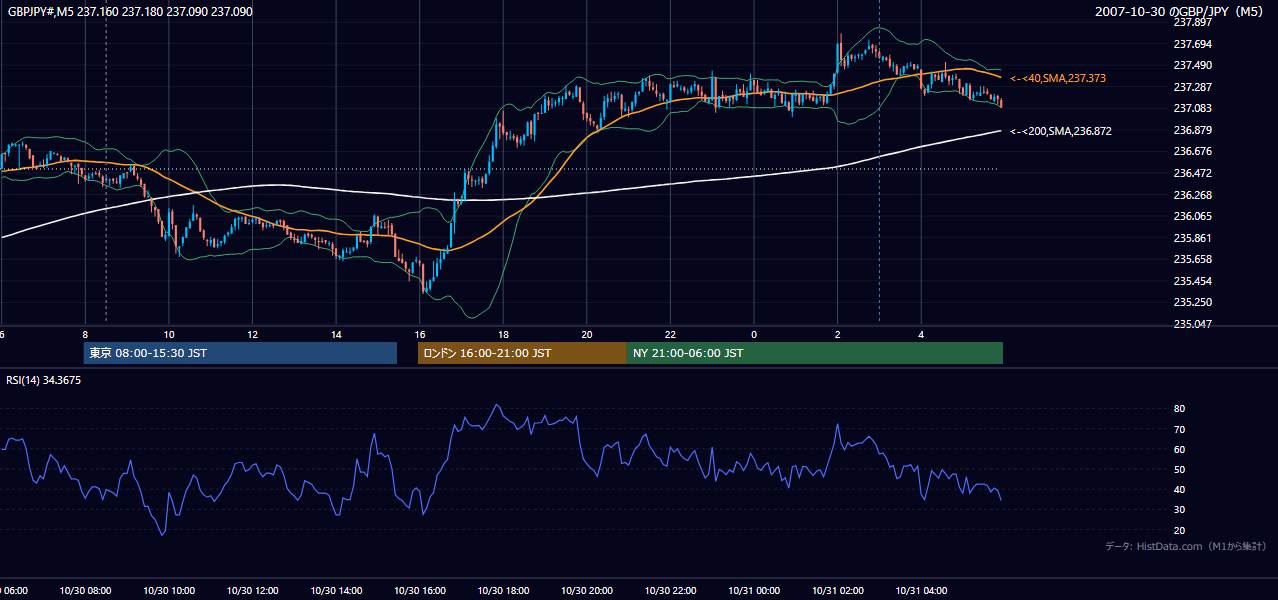Click price scale value 236.065
The image size is (1278, 600).
pos(1191,216)
